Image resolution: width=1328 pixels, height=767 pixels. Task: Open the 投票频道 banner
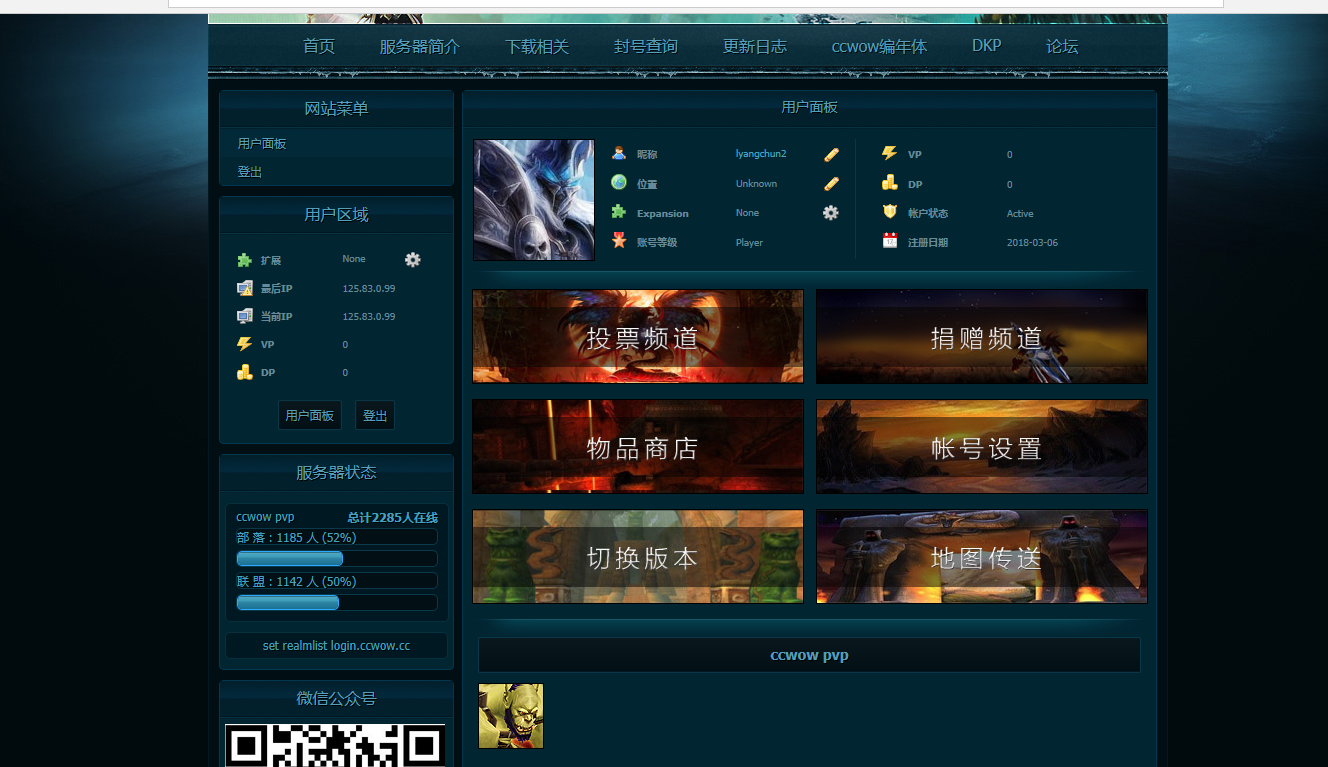click(637, 336)
